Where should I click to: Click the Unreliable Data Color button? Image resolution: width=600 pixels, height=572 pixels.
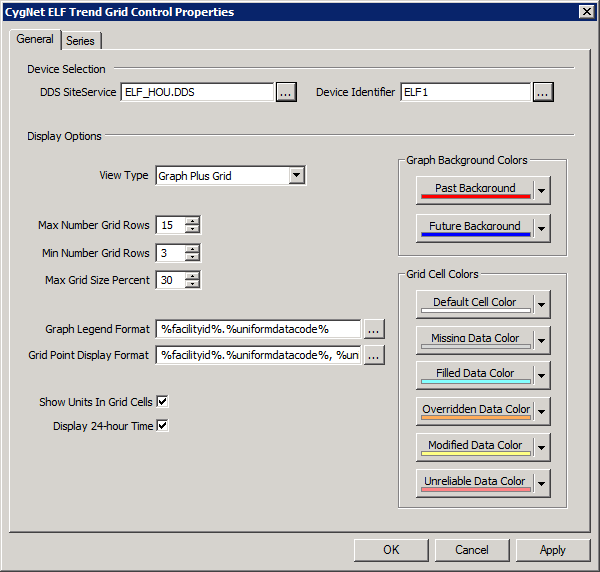click(475, 483)
